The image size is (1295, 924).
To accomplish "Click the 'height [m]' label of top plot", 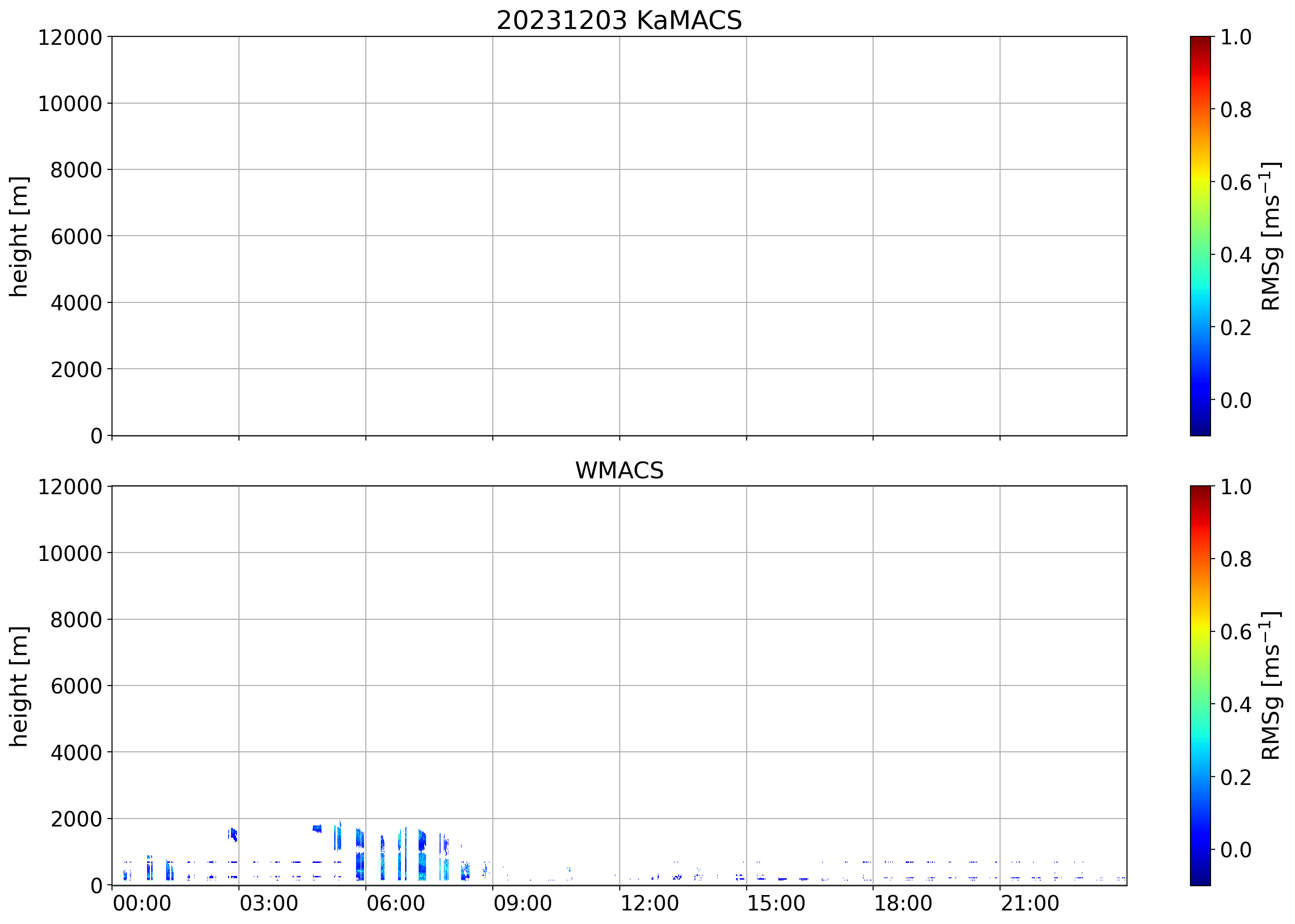I will pyautogui.click(x=19, y=236).
